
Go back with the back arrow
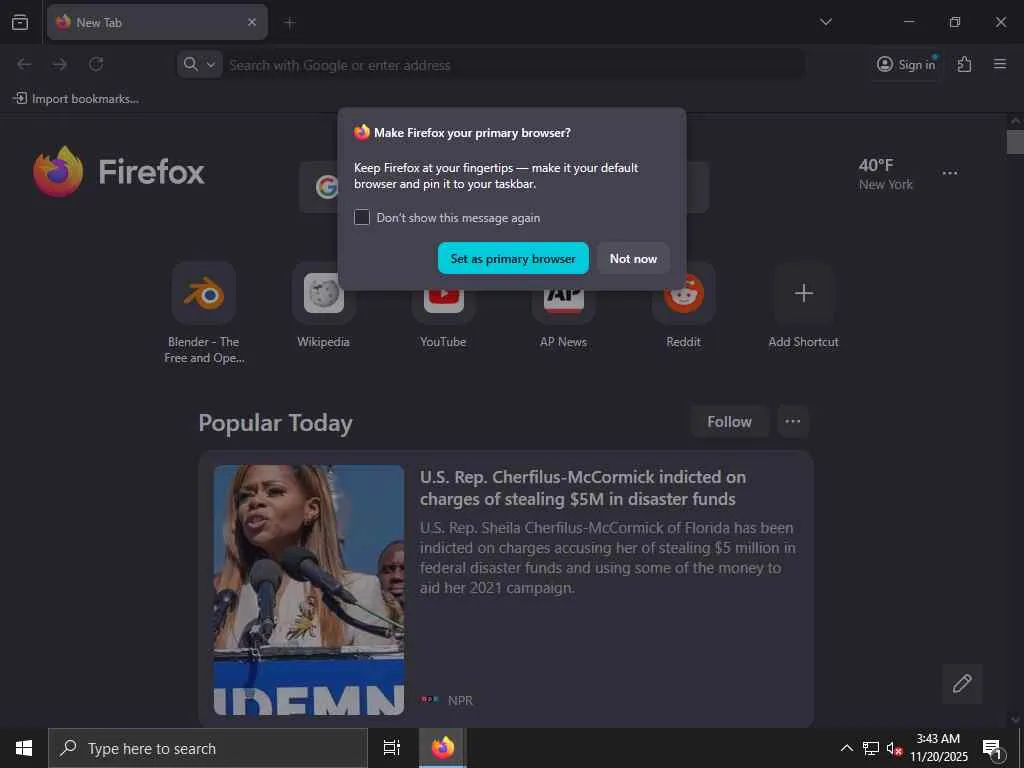click(x=24, y=64)
